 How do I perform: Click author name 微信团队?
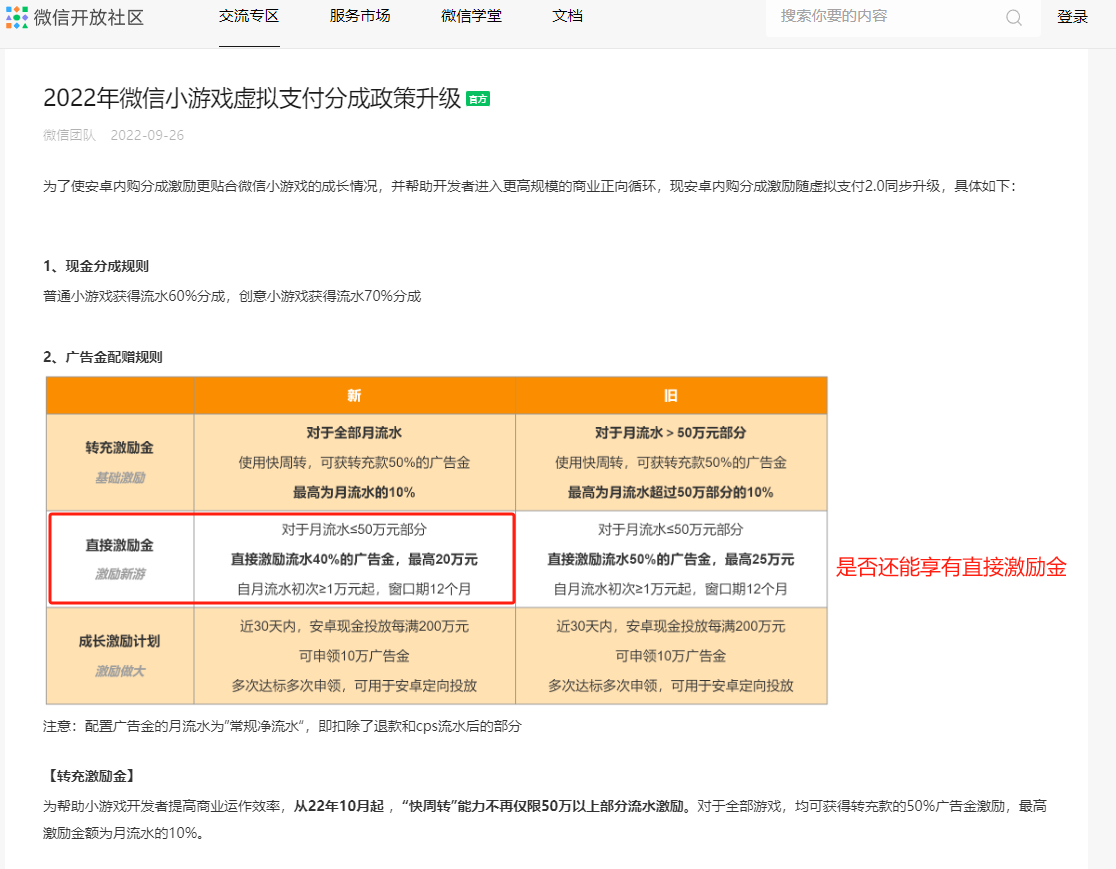(x=69, y=135)
